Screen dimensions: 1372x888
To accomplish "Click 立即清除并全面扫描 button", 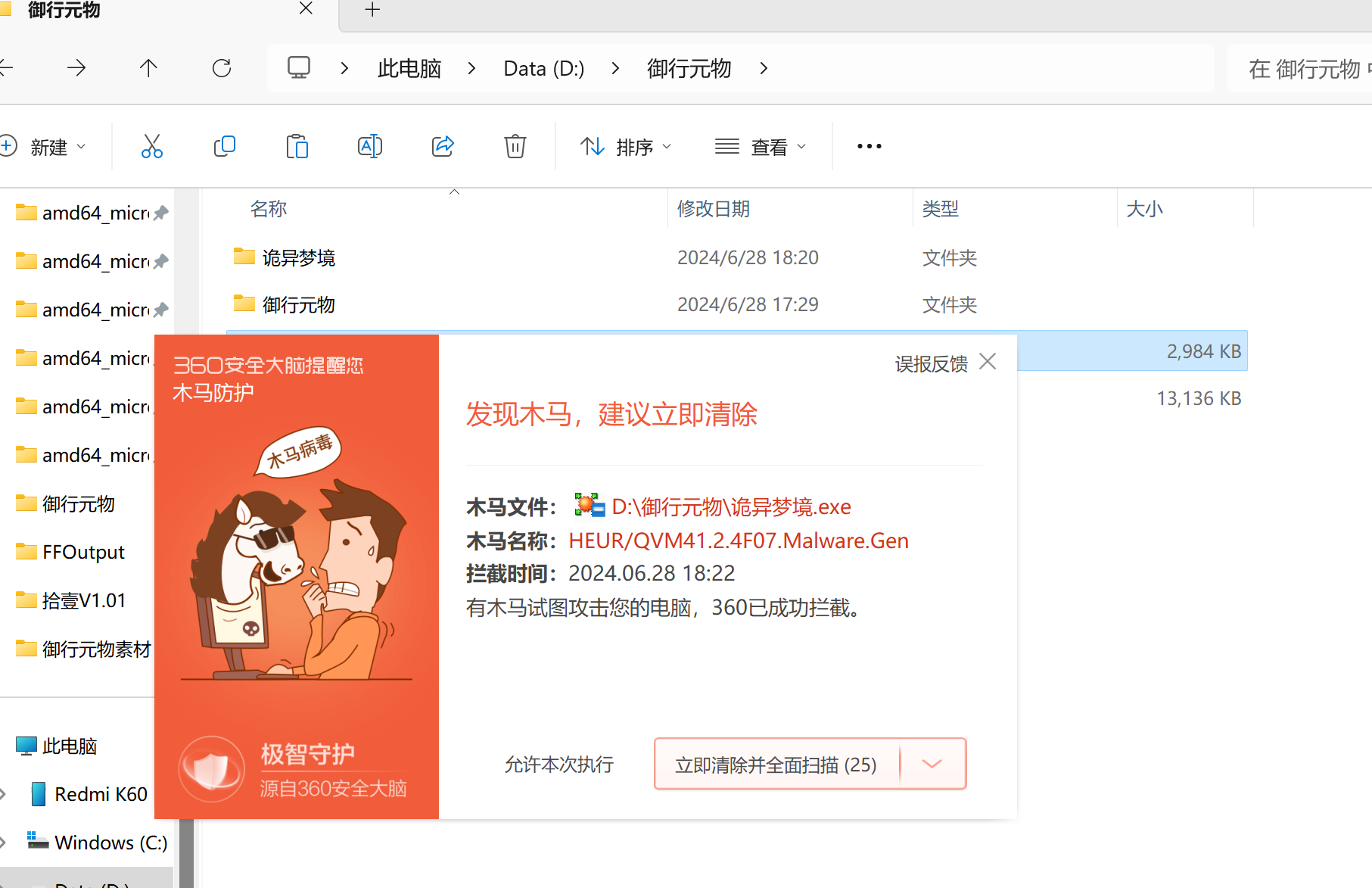I will point(776,765).
